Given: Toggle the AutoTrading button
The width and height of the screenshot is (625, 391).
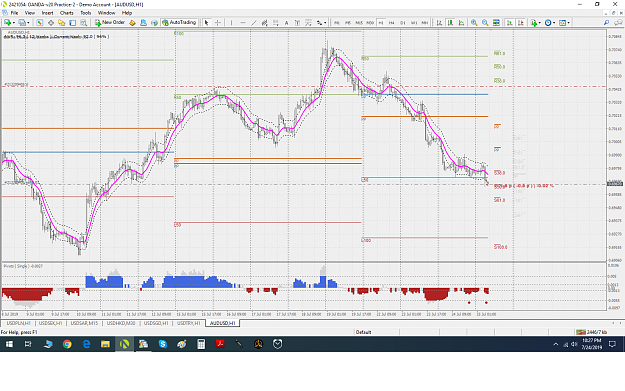Looking at the screenshot, I should click(179, 23).
